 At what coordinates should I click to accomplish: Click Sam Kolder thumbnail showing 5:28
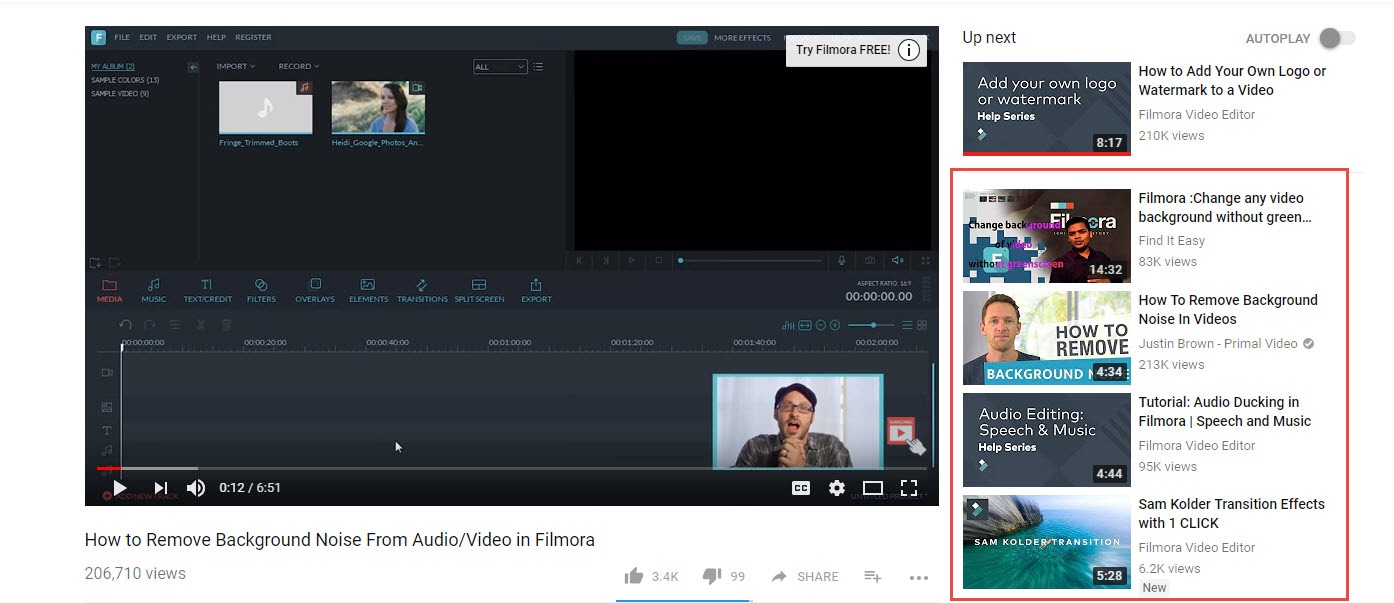pyautogui.click(x=1047, y=541)
